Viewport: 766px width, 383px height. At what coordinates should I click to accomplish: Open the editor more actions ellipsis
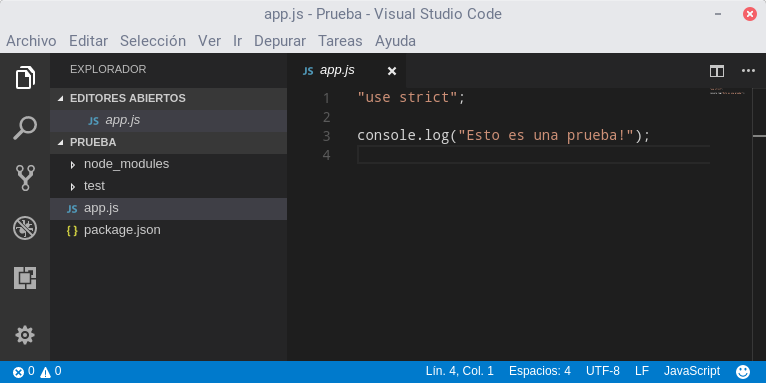[748, 71]
